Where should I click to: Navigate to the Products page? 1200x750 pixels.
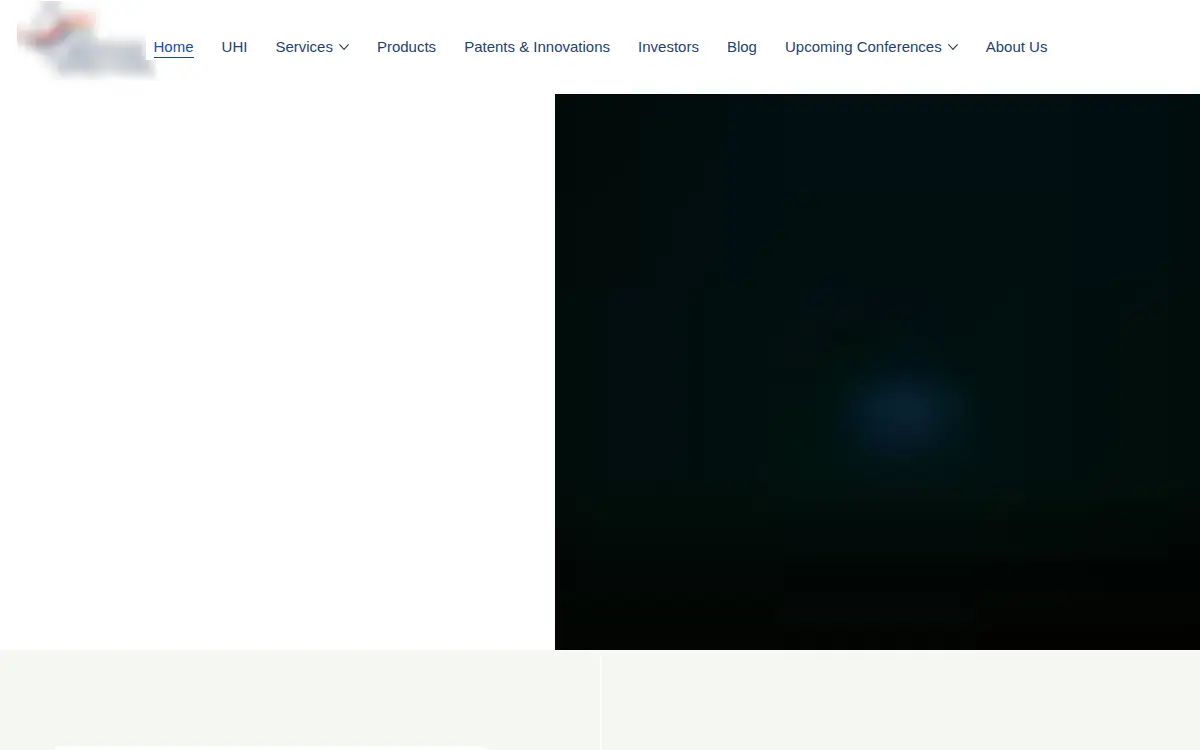tap(406, 47)
